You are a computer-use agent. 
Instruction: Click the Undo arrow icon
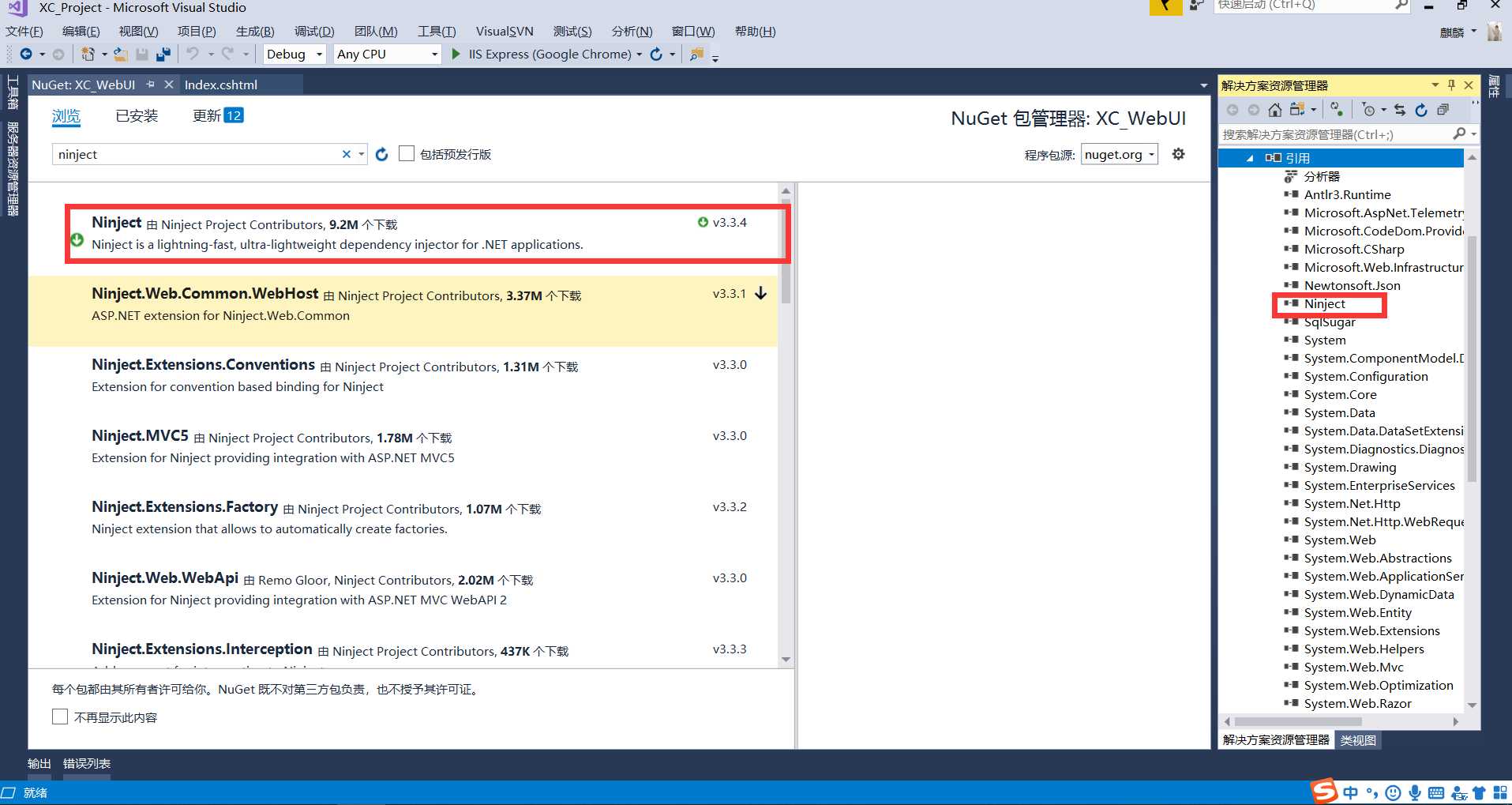tap(192, 54)
